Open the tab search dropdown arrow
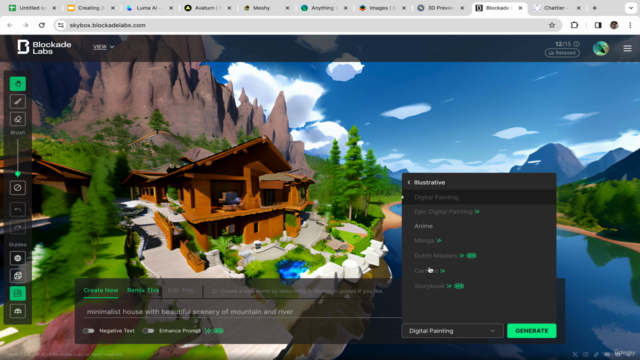 pos(631,8)
